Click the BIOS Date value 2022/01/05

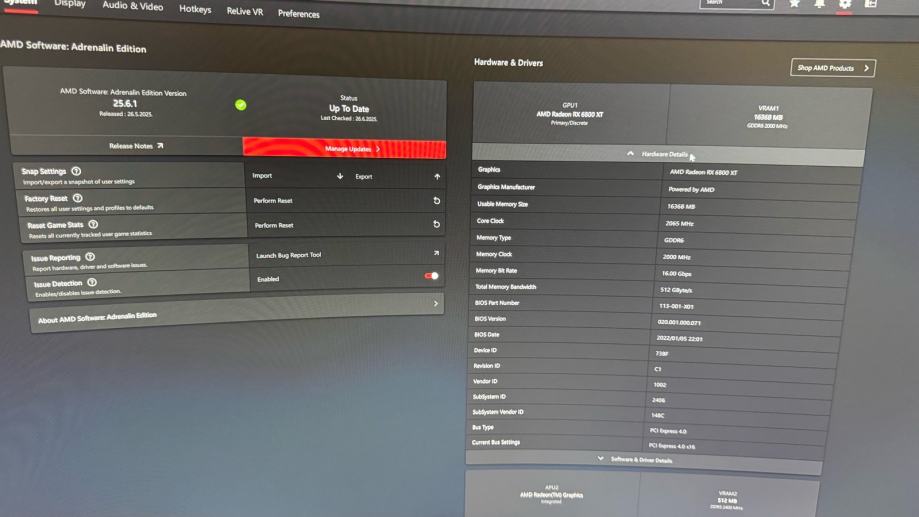(x=680, y=338)
